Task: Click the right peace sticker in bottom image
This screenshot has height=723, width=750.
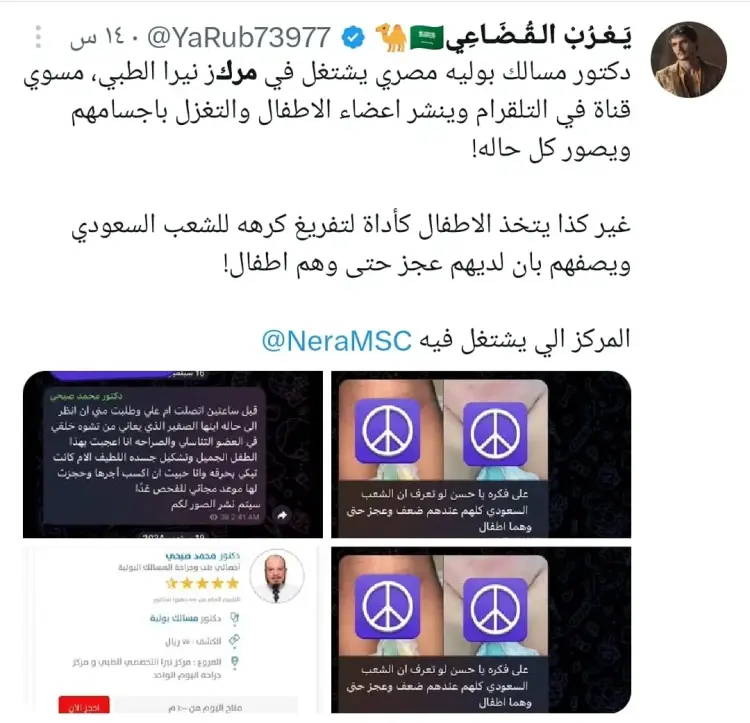Action: [496, 609]
